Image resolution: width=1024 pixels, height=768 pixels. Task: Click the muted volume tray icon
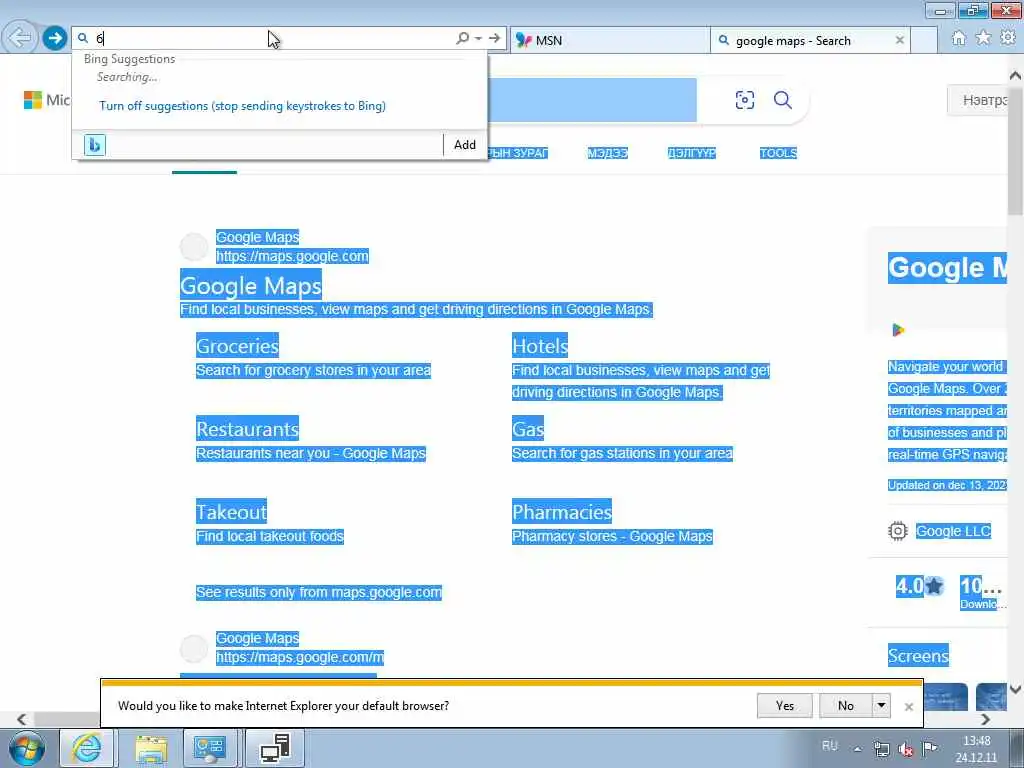pyautogui.click(x=906, y=749)
